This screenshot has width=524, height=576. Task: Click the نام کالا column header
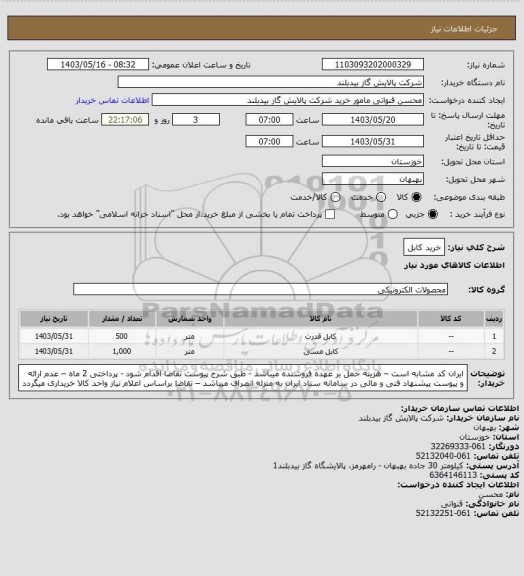point(320,318)
